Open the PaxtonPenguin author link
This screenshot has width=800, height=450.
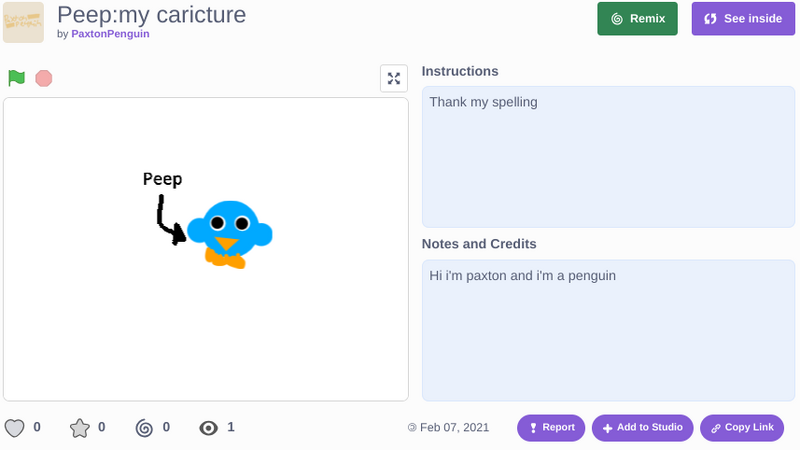tap(110, 34)
